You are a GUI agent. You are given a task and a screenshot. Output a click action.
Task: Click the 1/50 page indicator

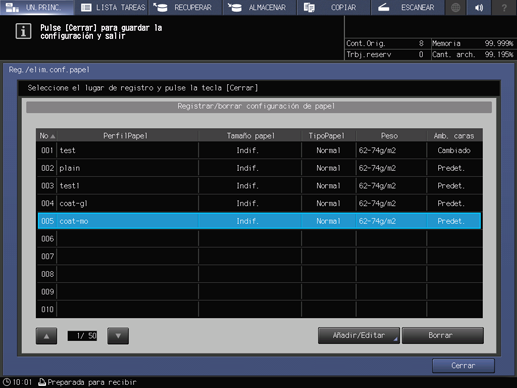pos(82,336)
